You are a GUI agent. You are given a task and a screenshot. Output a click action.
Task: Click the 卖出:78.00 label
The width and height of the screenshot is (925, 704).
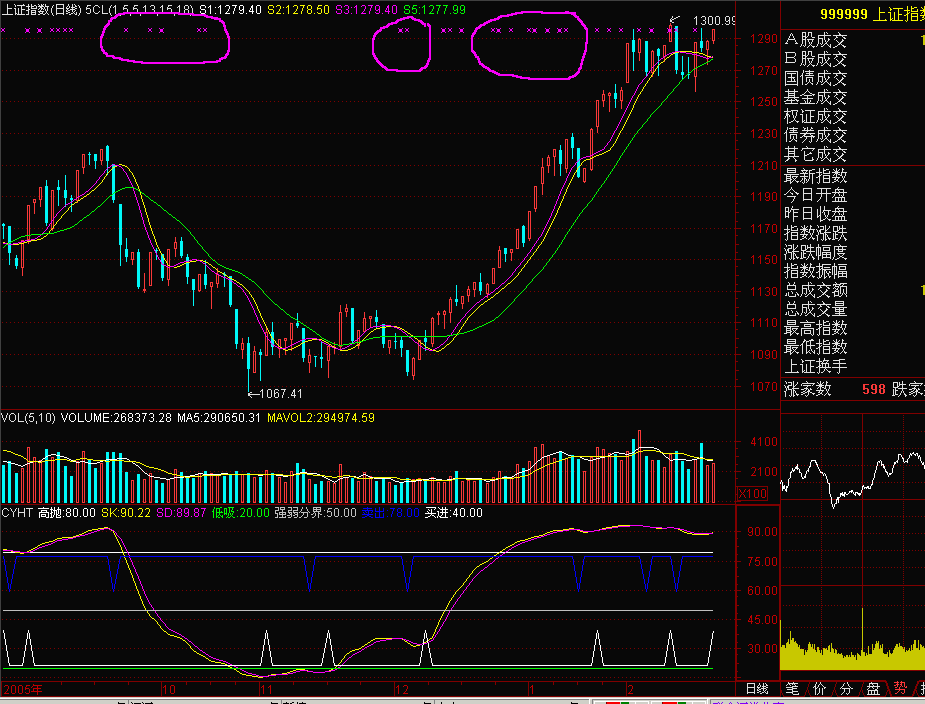pyautogui.click(x=391, y=513)
